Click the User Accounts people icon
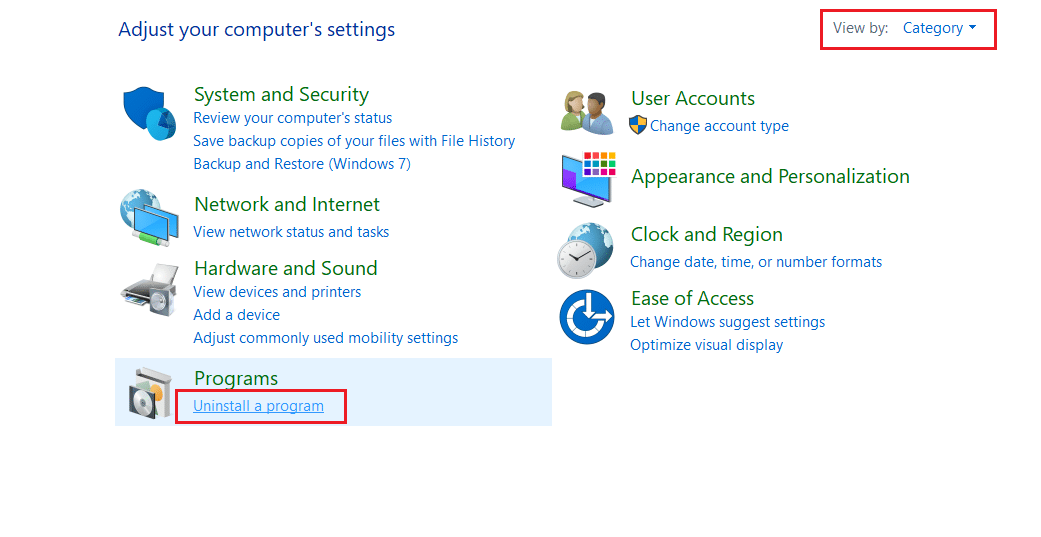 tap(587, 111)
